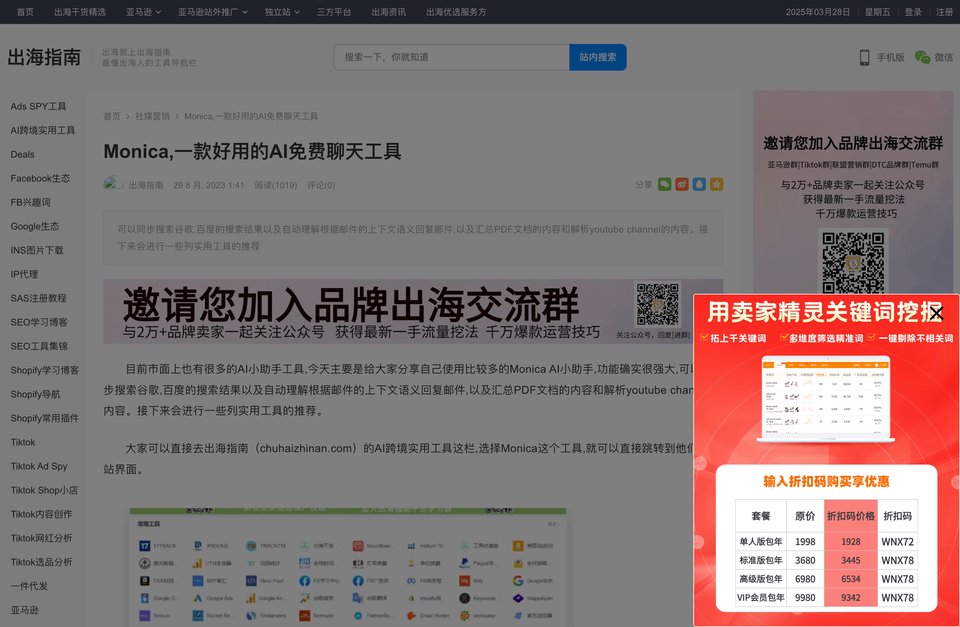
Task: Open Deals in the left sidebar
Action: (x=22, y=154)
